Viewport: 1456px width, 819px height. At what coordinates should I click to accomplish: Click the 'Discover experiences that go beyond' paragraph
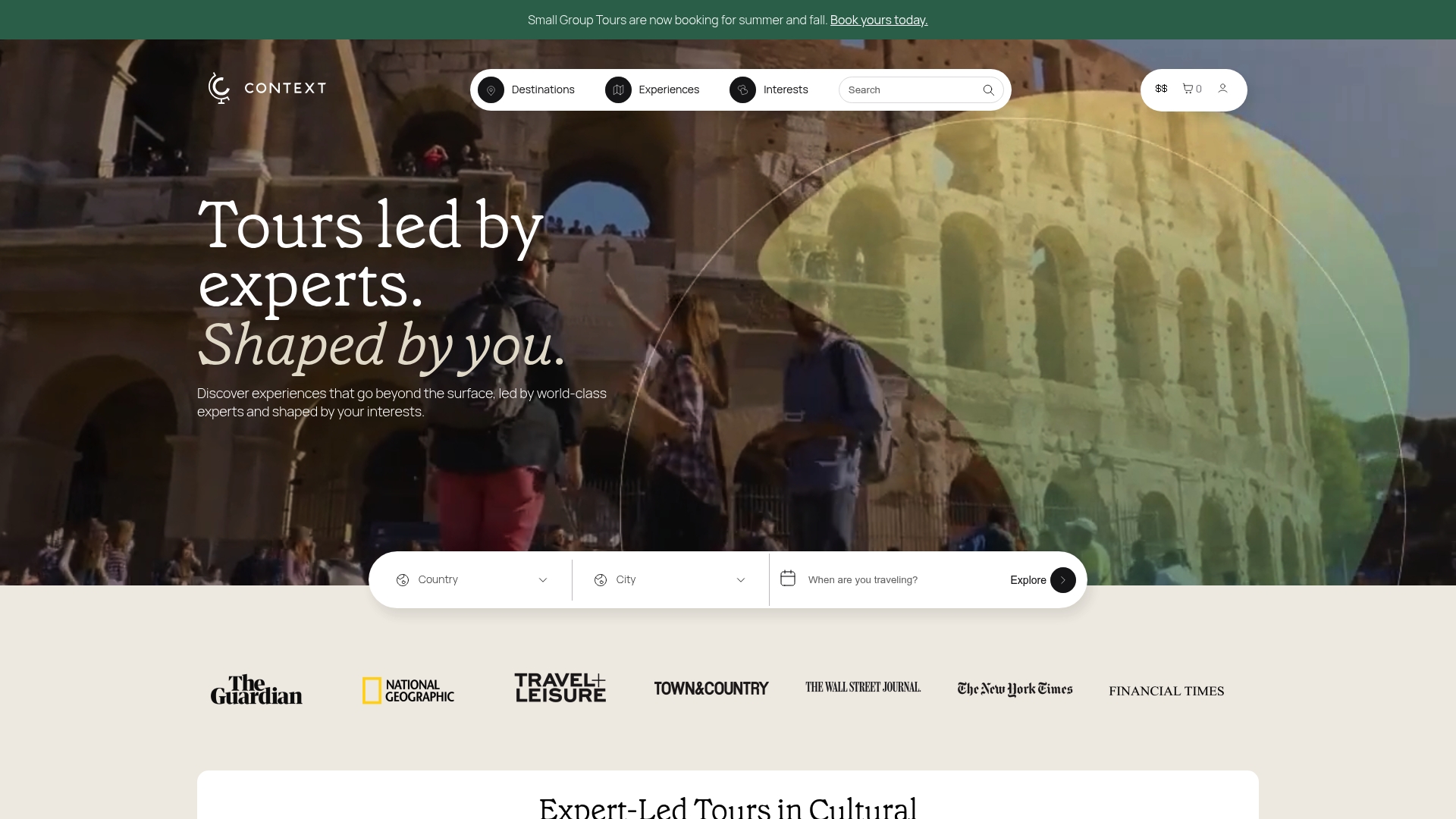coord(402,403)
